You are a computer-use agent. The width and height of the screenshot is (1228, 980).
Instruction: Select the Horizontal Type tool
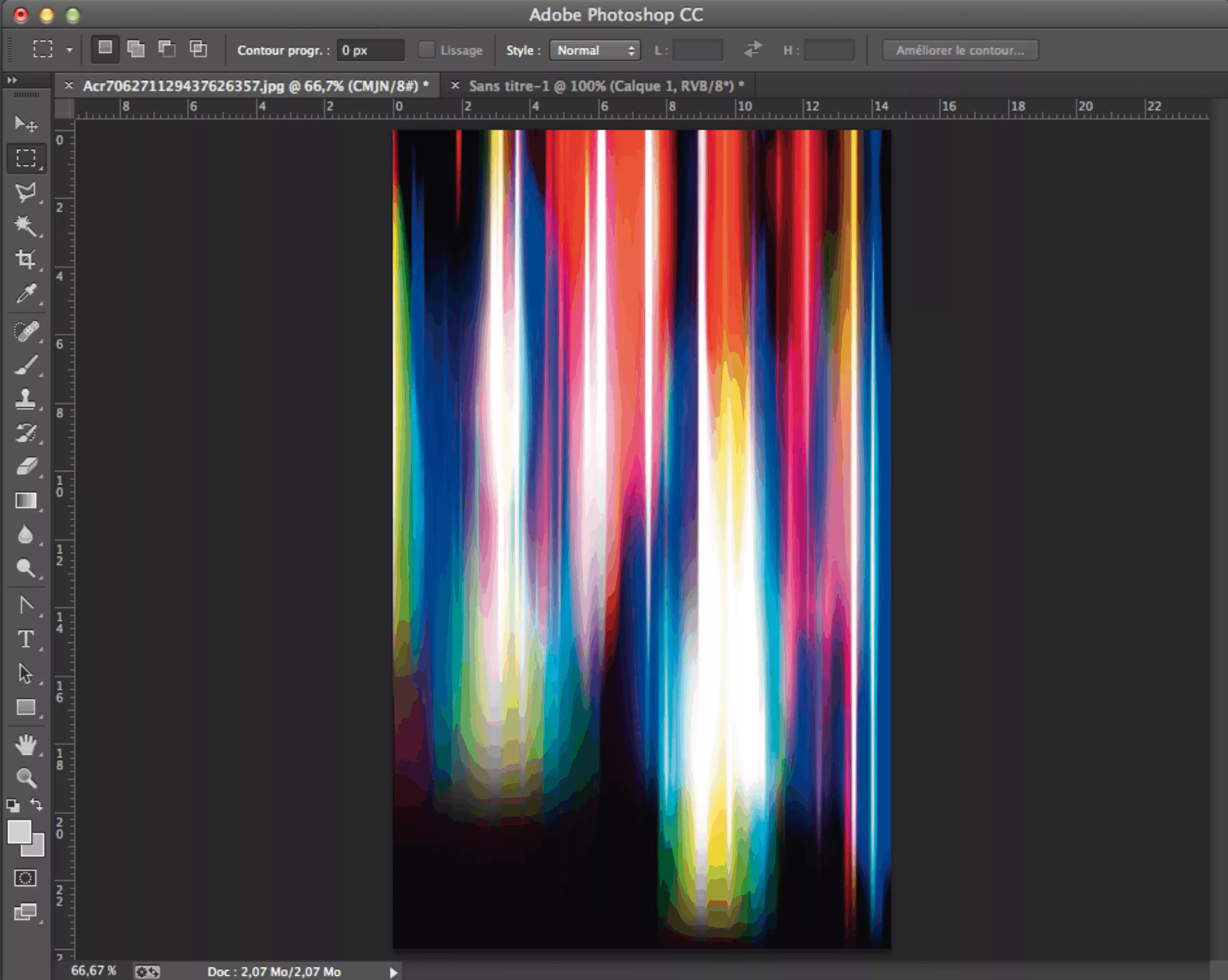tap(25, 639)
